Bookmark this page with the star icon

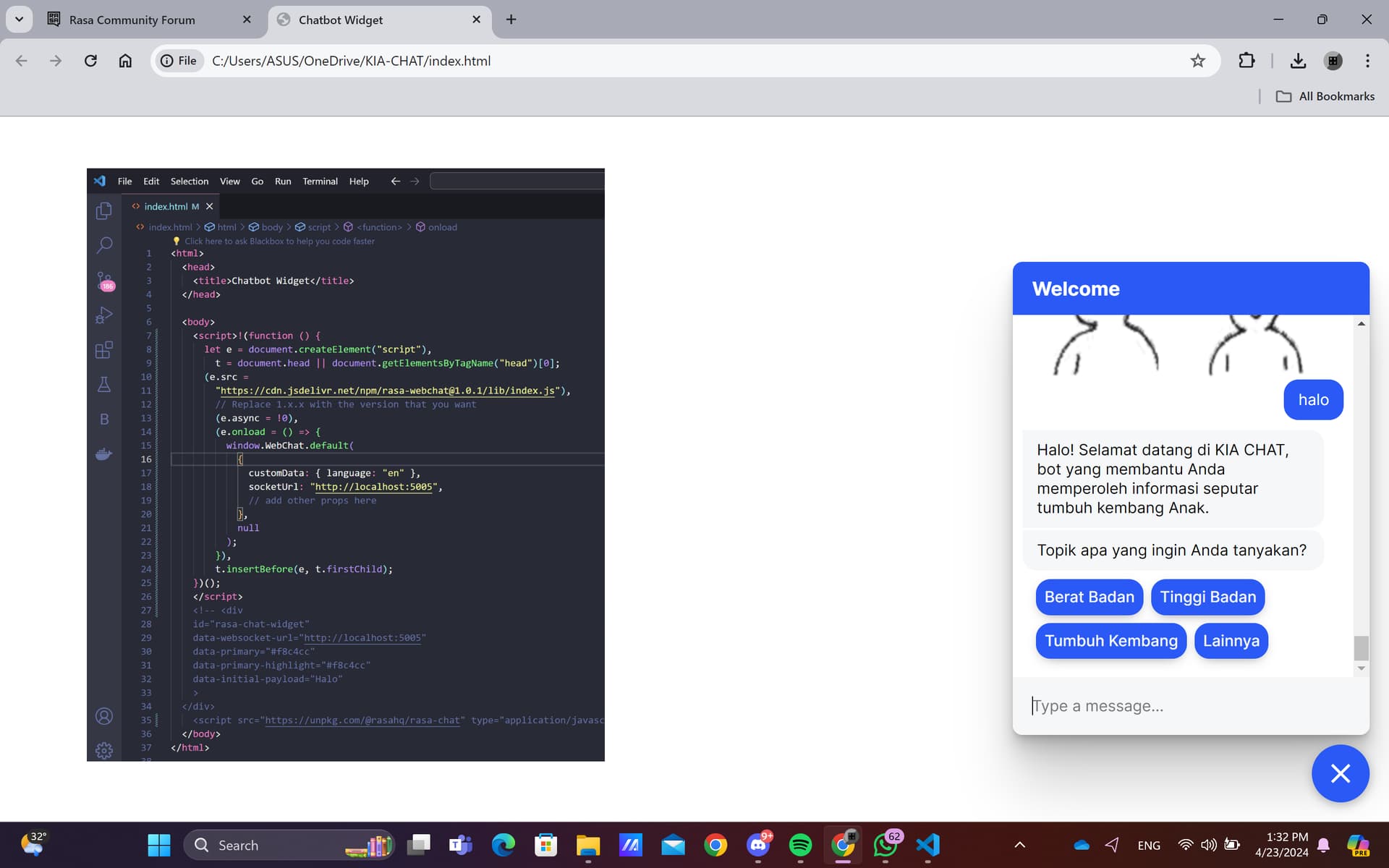click(1197, 61)
